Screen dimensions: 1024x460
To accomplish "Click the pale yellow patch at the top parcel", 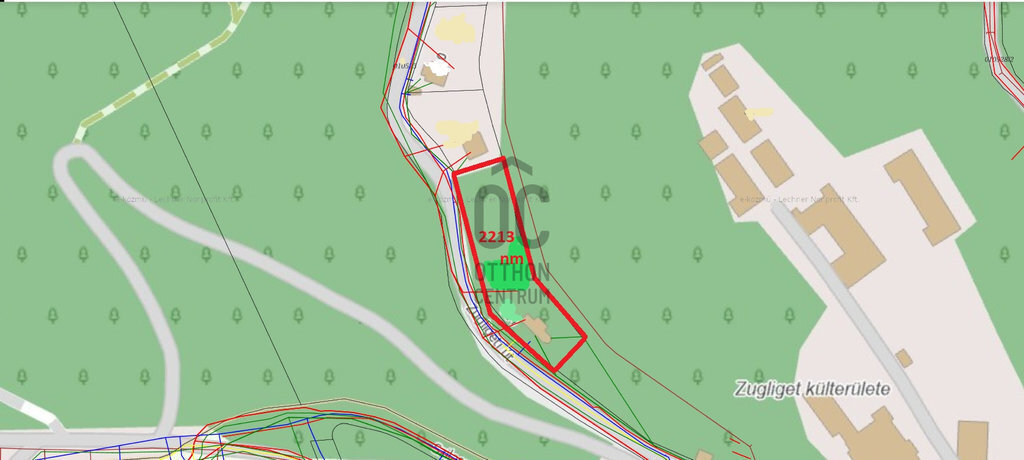I will (x=455, y=29).
